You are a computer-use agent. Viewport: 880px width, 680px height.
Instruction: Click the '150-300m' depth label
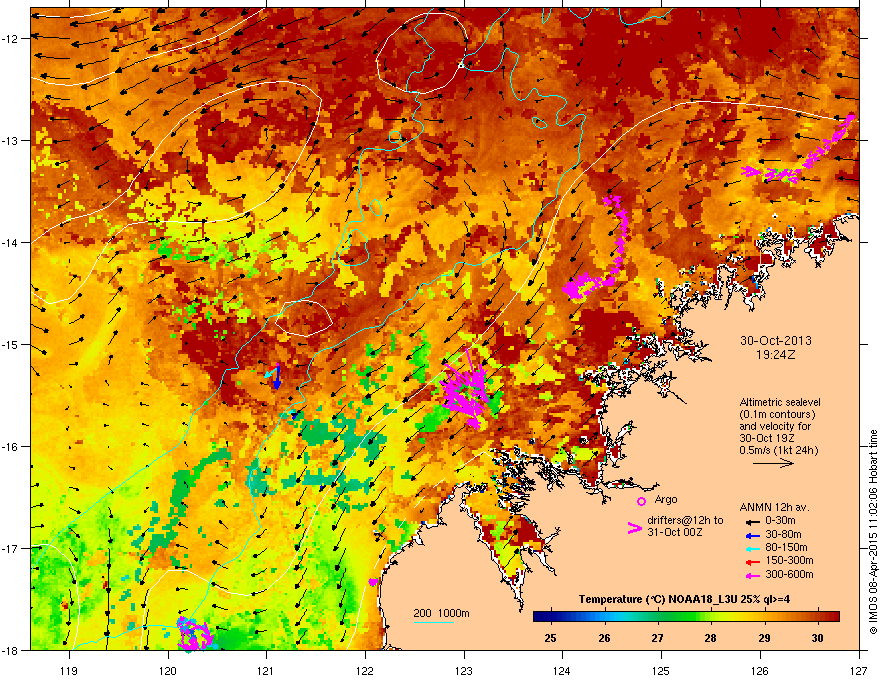click(789, 560)
